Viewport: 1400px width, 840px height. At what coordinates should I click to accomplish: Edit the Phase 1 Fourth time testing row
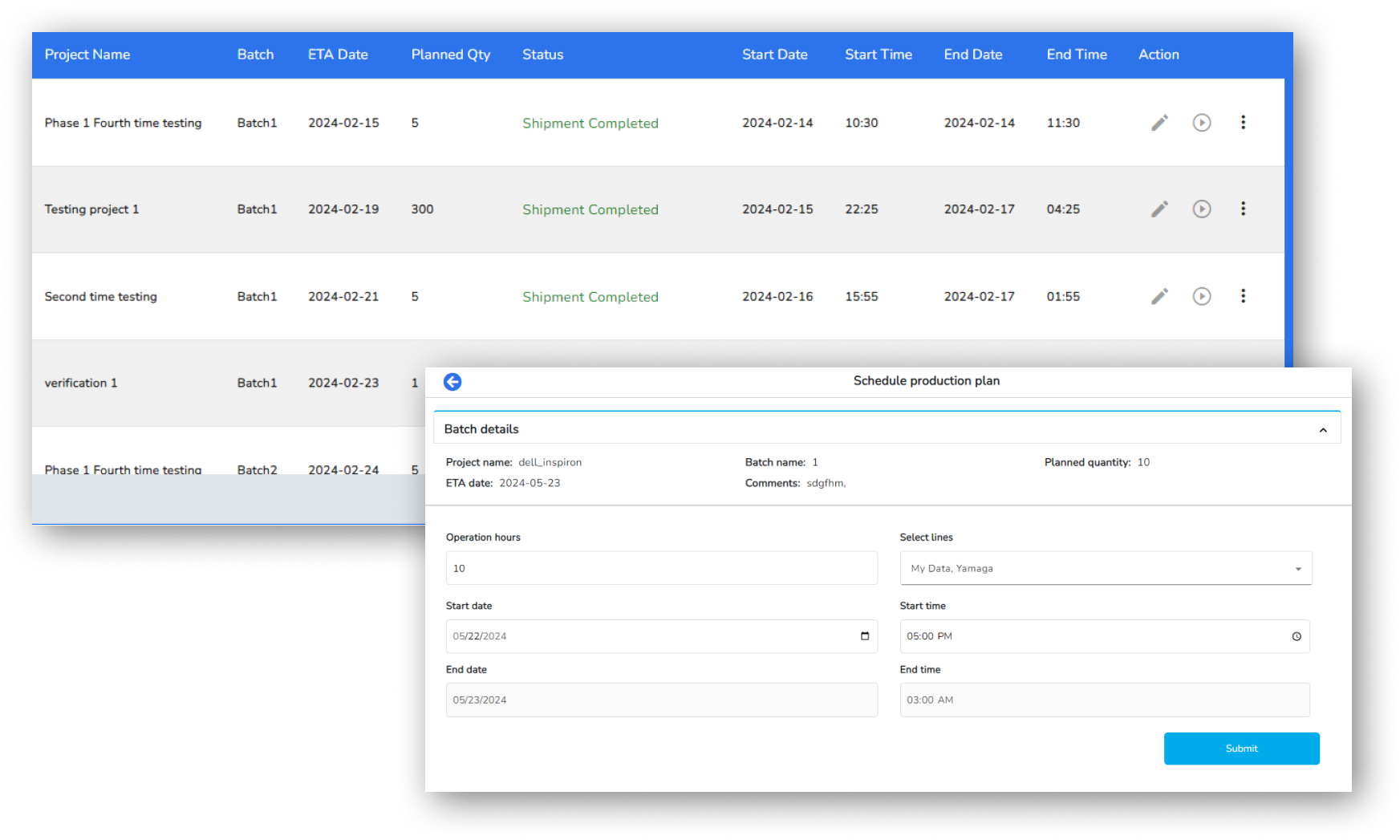pyautogui.click(x=1159, y=123)
